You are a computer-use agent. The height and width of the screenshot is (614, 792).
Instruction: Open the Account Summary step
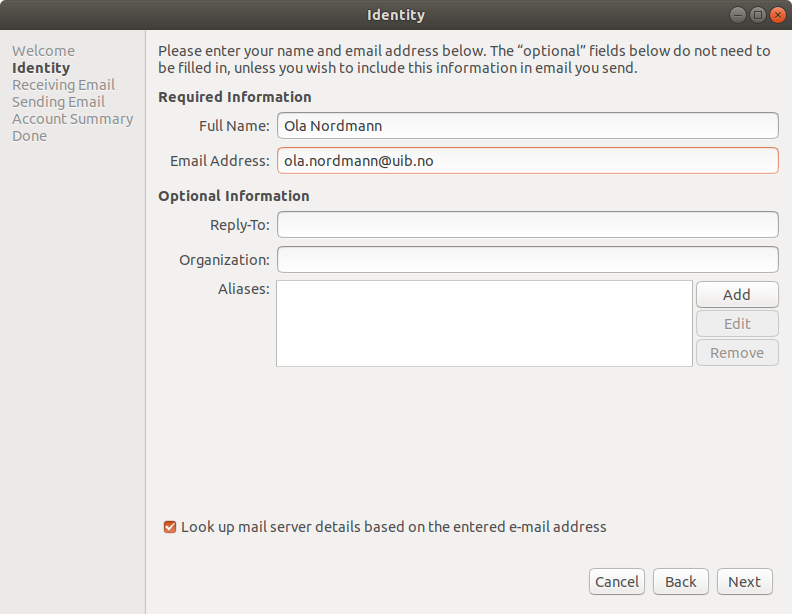pos(72,119)
